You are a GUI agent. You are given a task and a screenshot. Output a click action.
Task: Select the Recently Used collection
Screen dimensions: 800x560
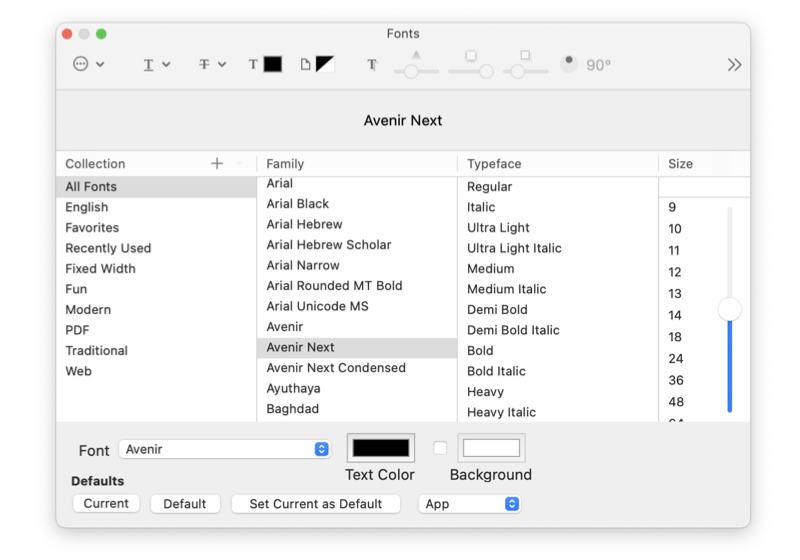click(156, 248)
